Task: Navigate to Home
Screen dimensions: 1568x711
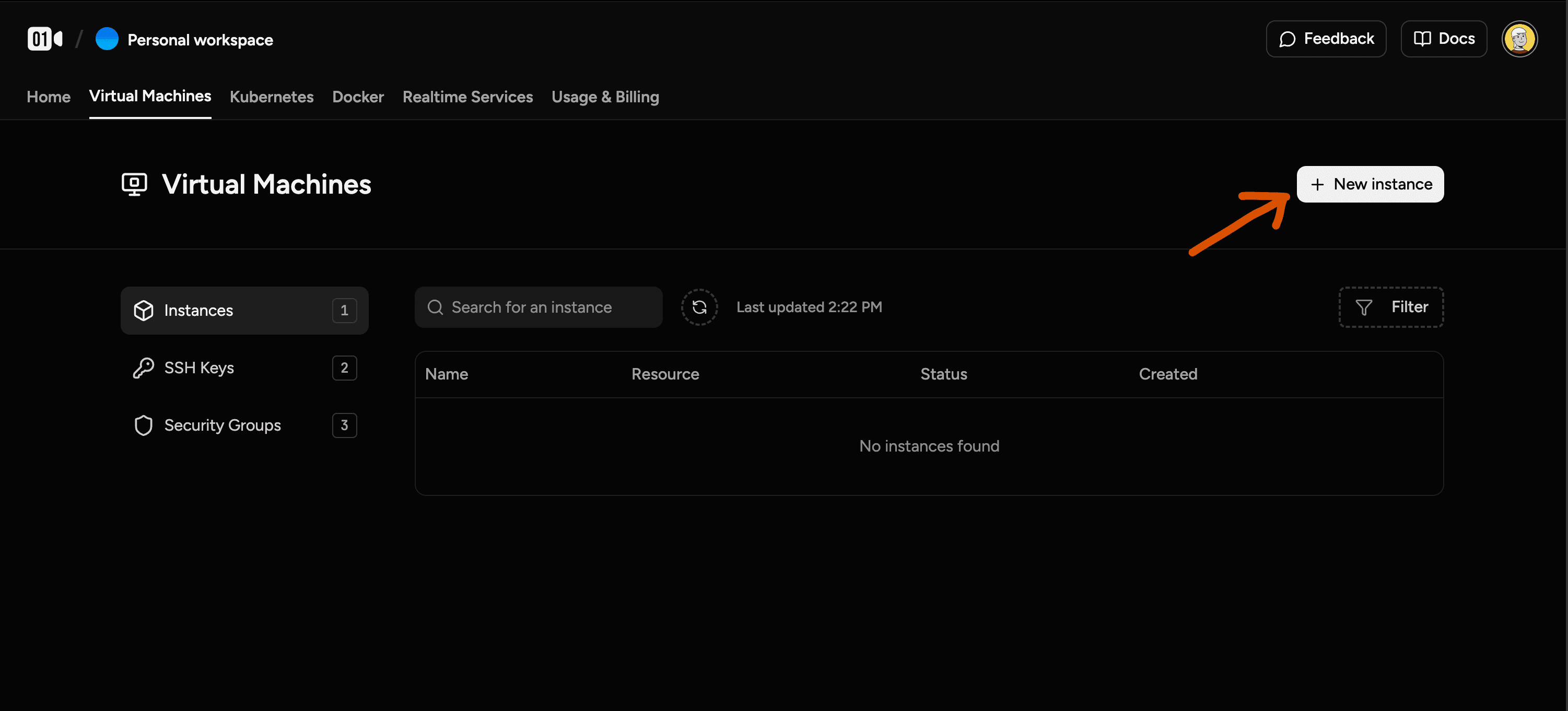Action: click(48, 97)
